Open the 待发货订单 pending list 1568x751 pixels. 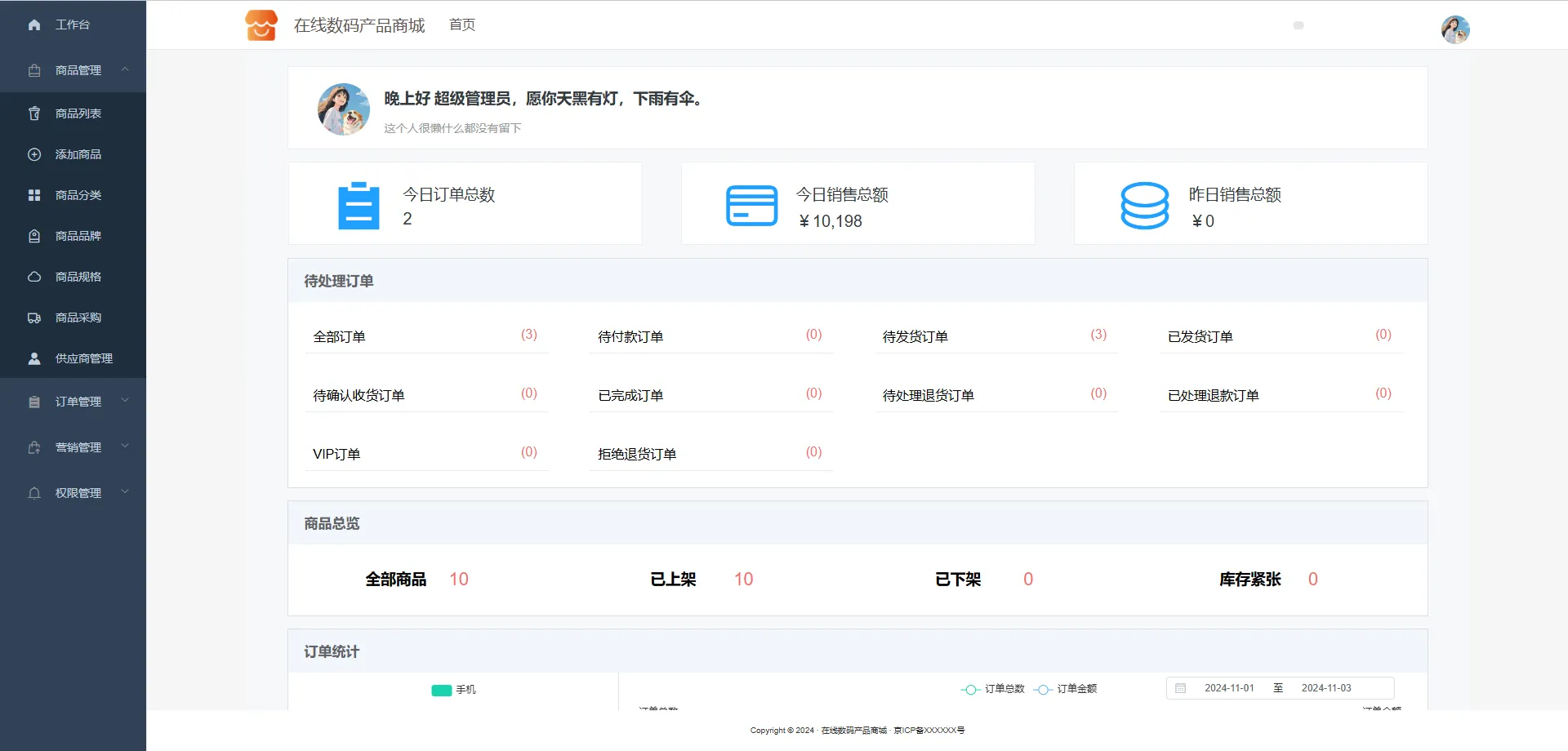pyautogui.click(x=915, y=336)
